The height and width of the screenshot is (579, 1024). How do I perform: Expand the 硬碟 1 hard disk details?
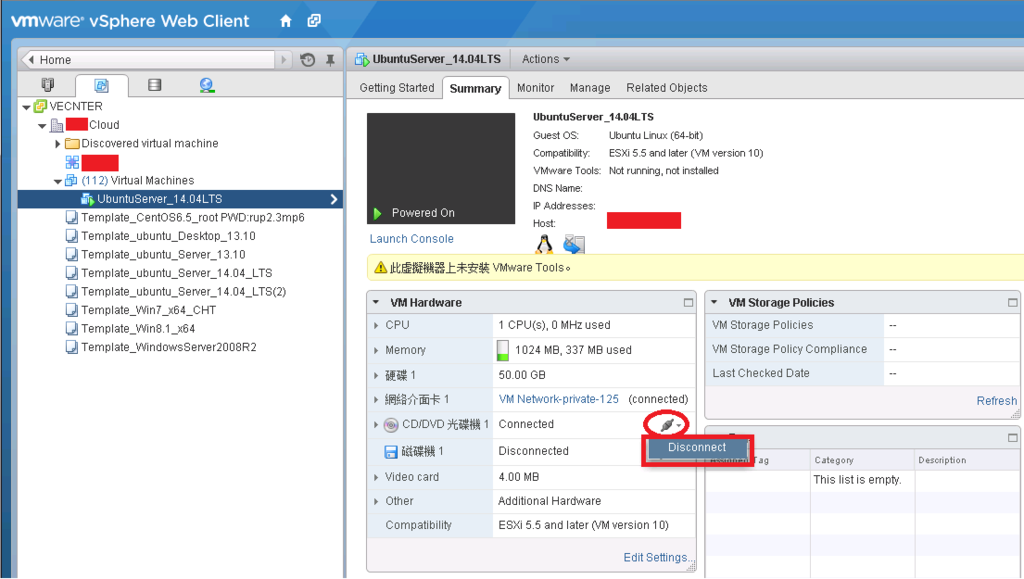pyautogui.click(x=376, y=376)
